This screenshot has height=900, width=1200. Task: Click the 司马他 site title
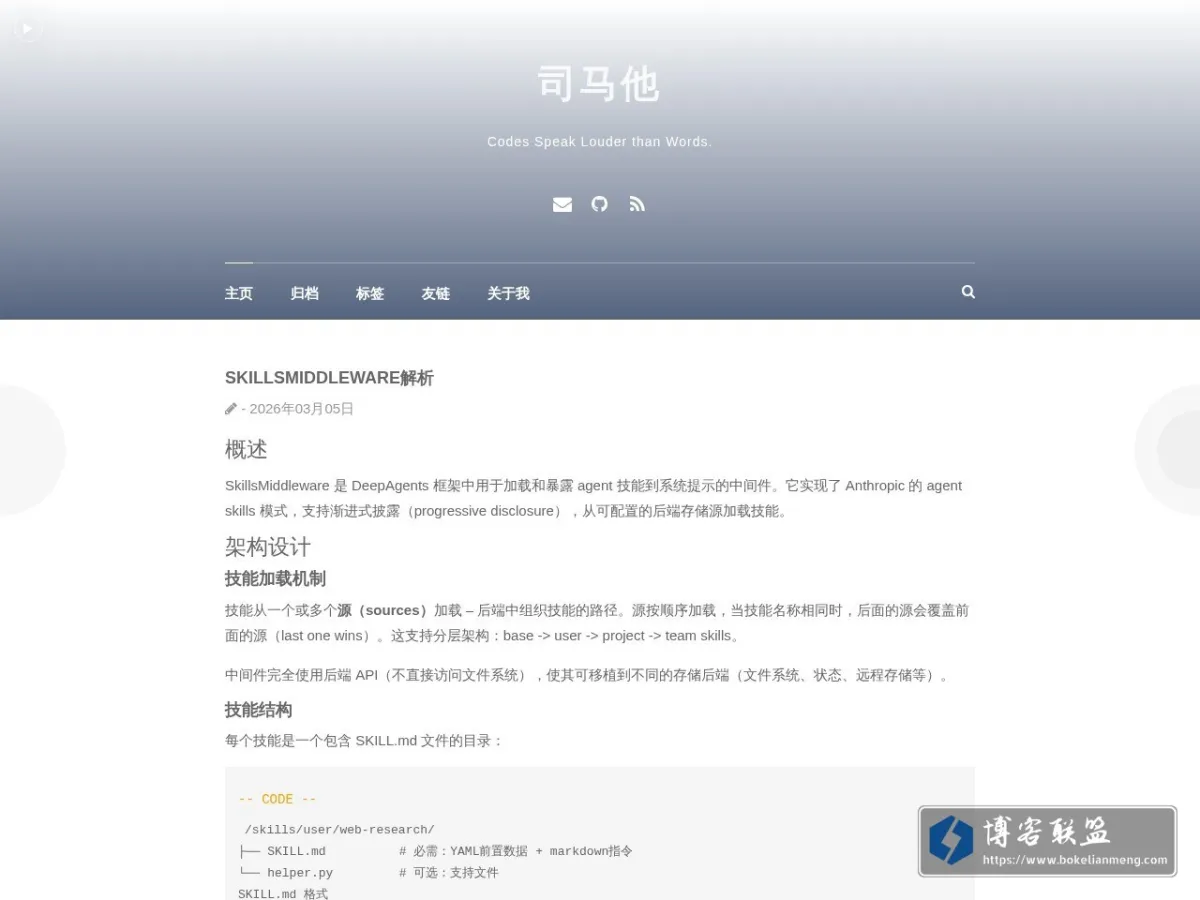(599, 84)
